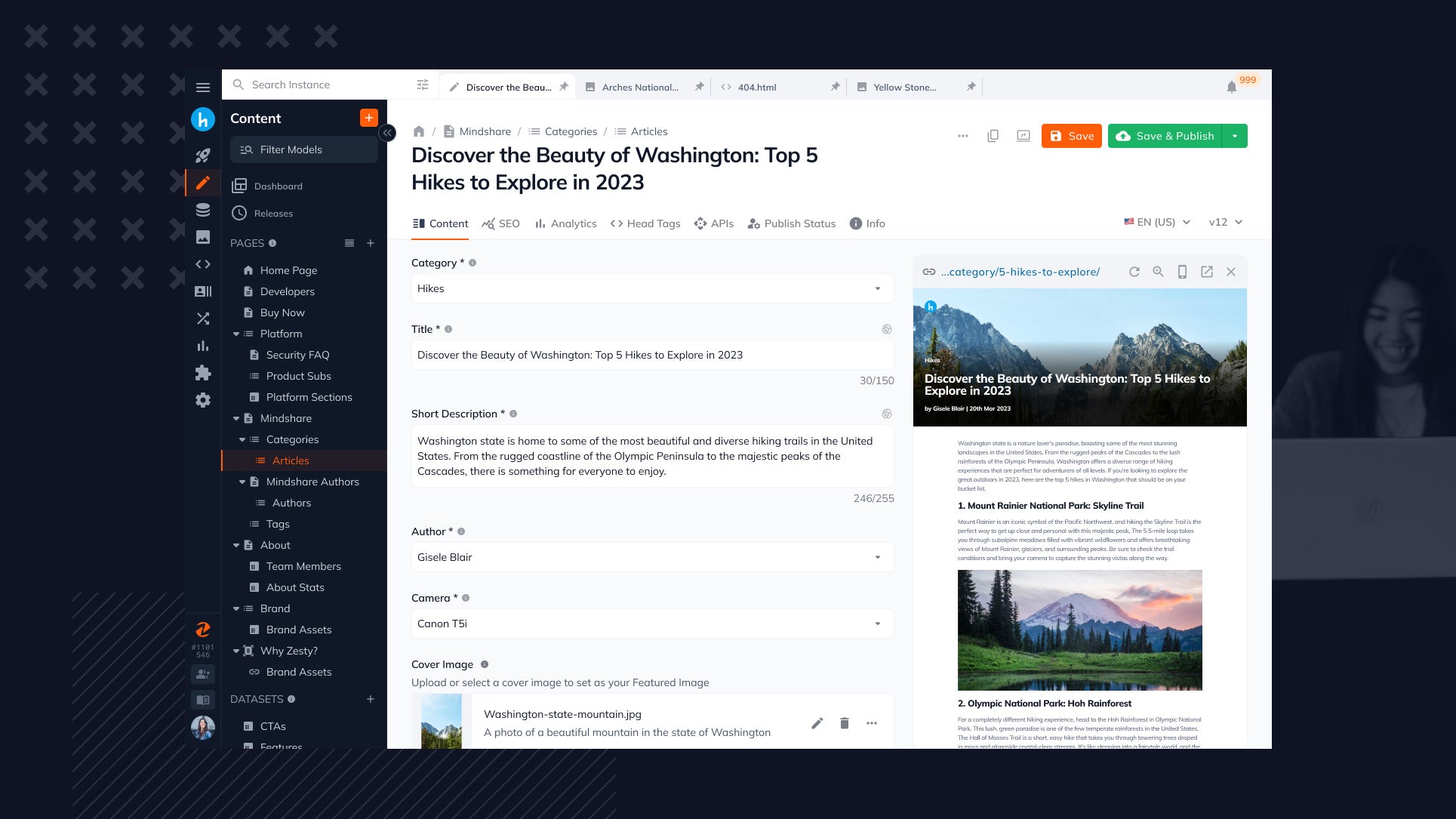
Task: Click the Add new content plus icon
Action: pyautogui.click(x=368, y=118)
